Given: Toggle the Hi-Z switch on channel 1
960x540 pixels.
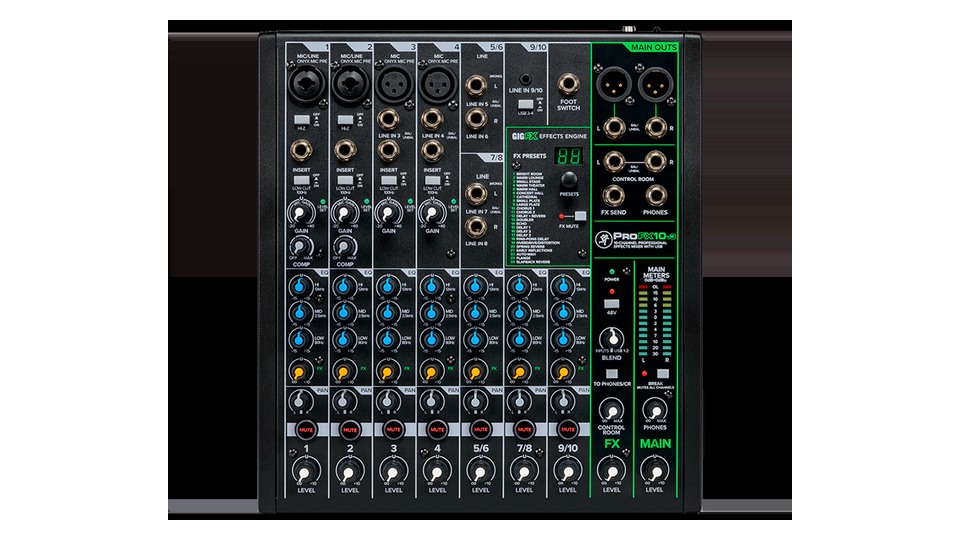Looking at the screenshot, I should pos(301,120).
